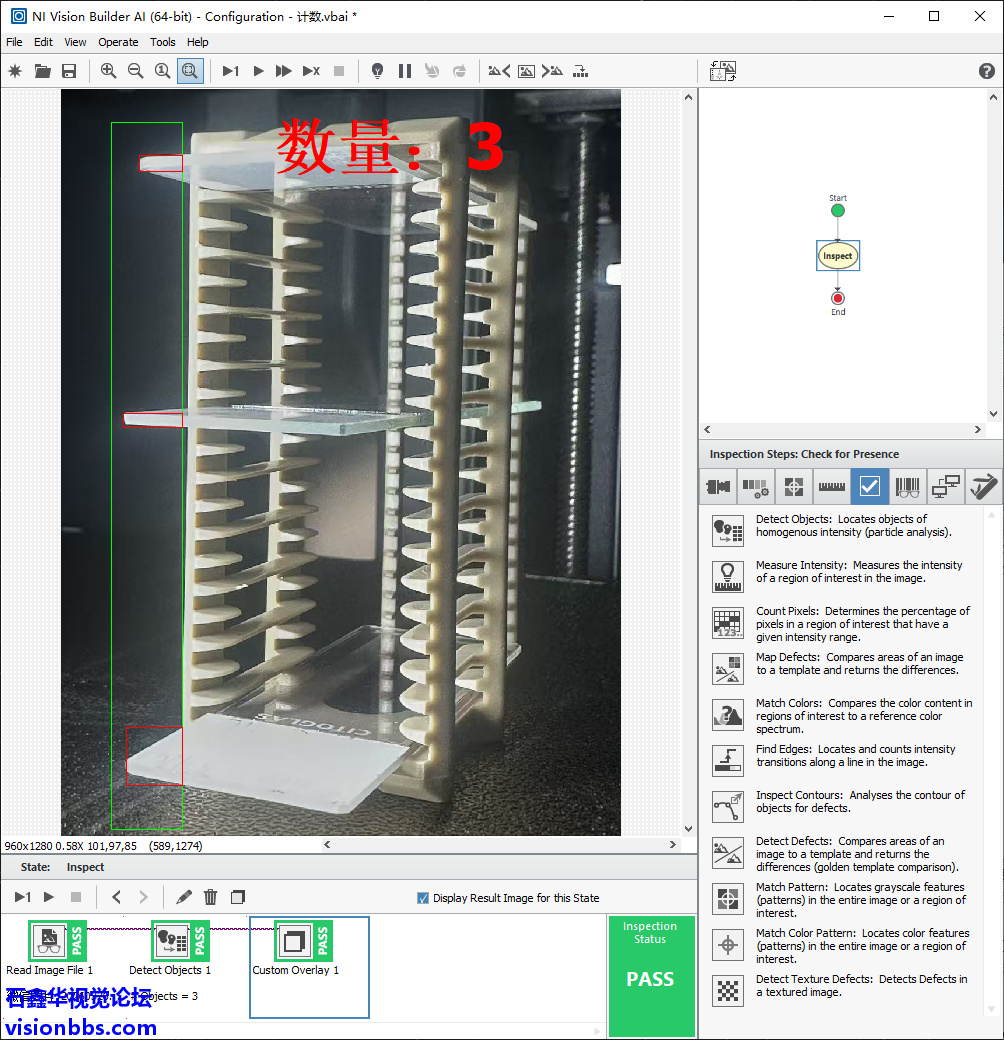Click the Inspect state node in diagram
The width and height of the screenshot is (1004, 1040).
click(x=837, y=256)
